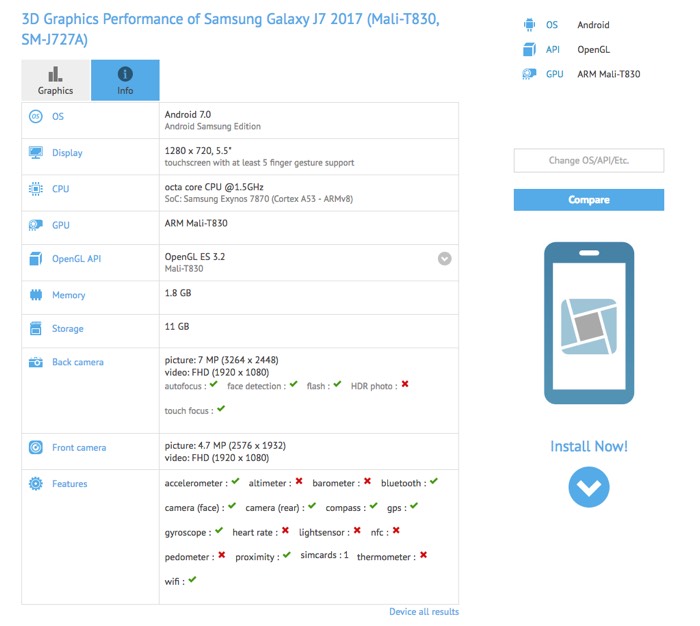Image resolution: width=700 pixels, height=626 pixels.
Task: Click the nfc red cross mark
Action: click(x=396, y=530)
